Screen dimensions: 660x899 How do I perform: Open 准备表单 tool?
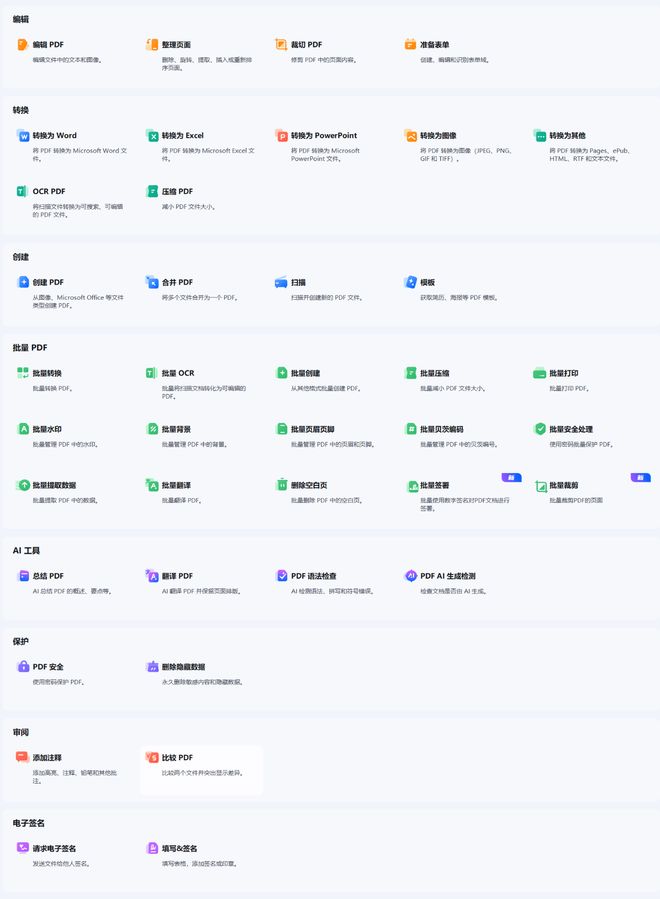pyautogui.click(x=435, y=45)
